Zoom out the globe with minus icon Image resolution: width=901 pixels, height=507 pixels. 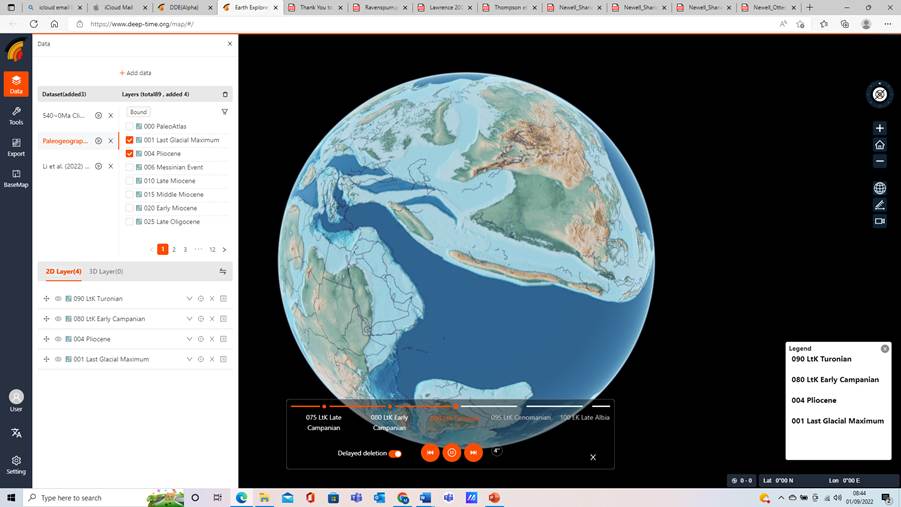[879, 161]
